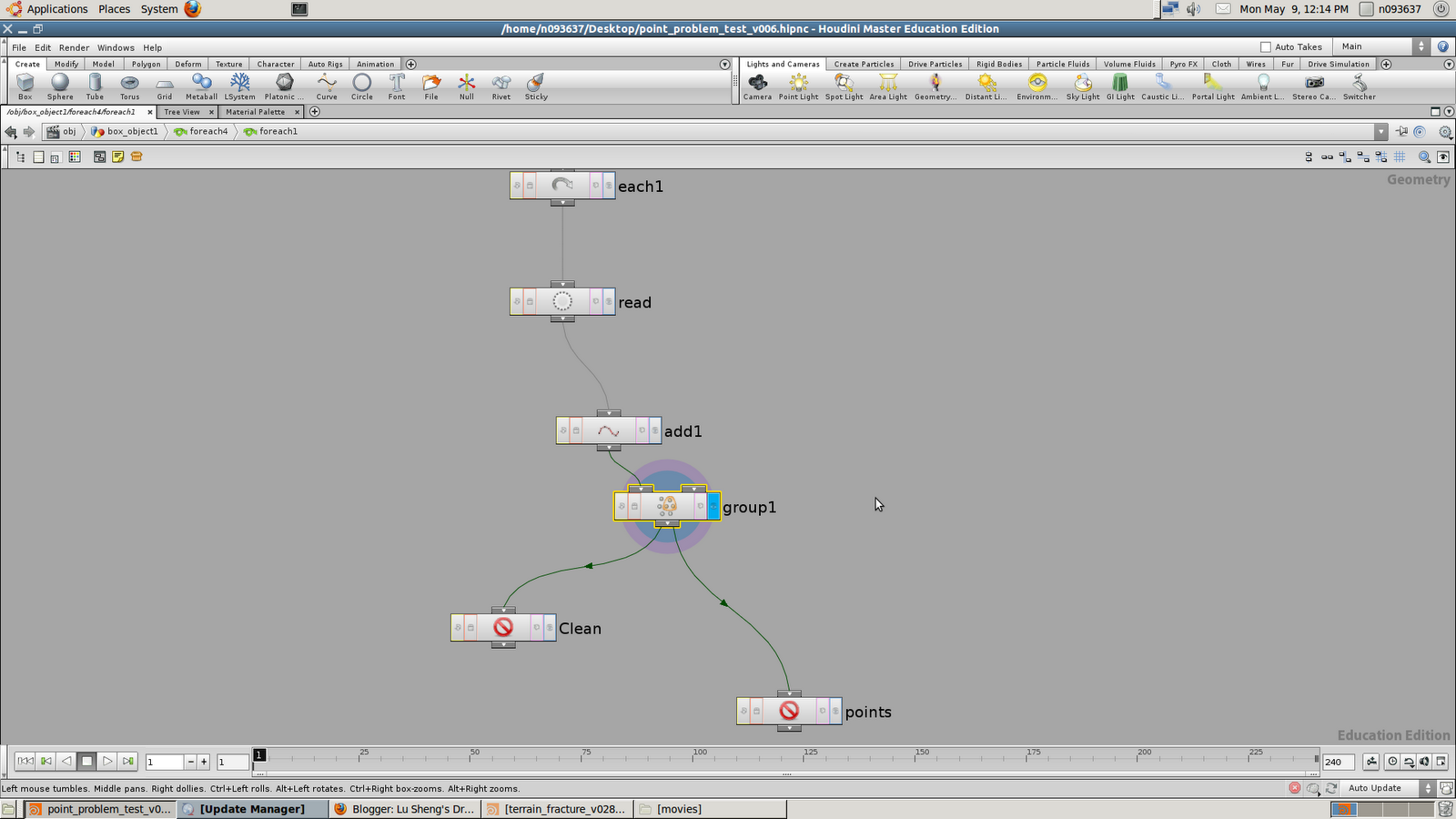
Task: Add a Stereo Camera from the shelf
Action: point(1314,86)
